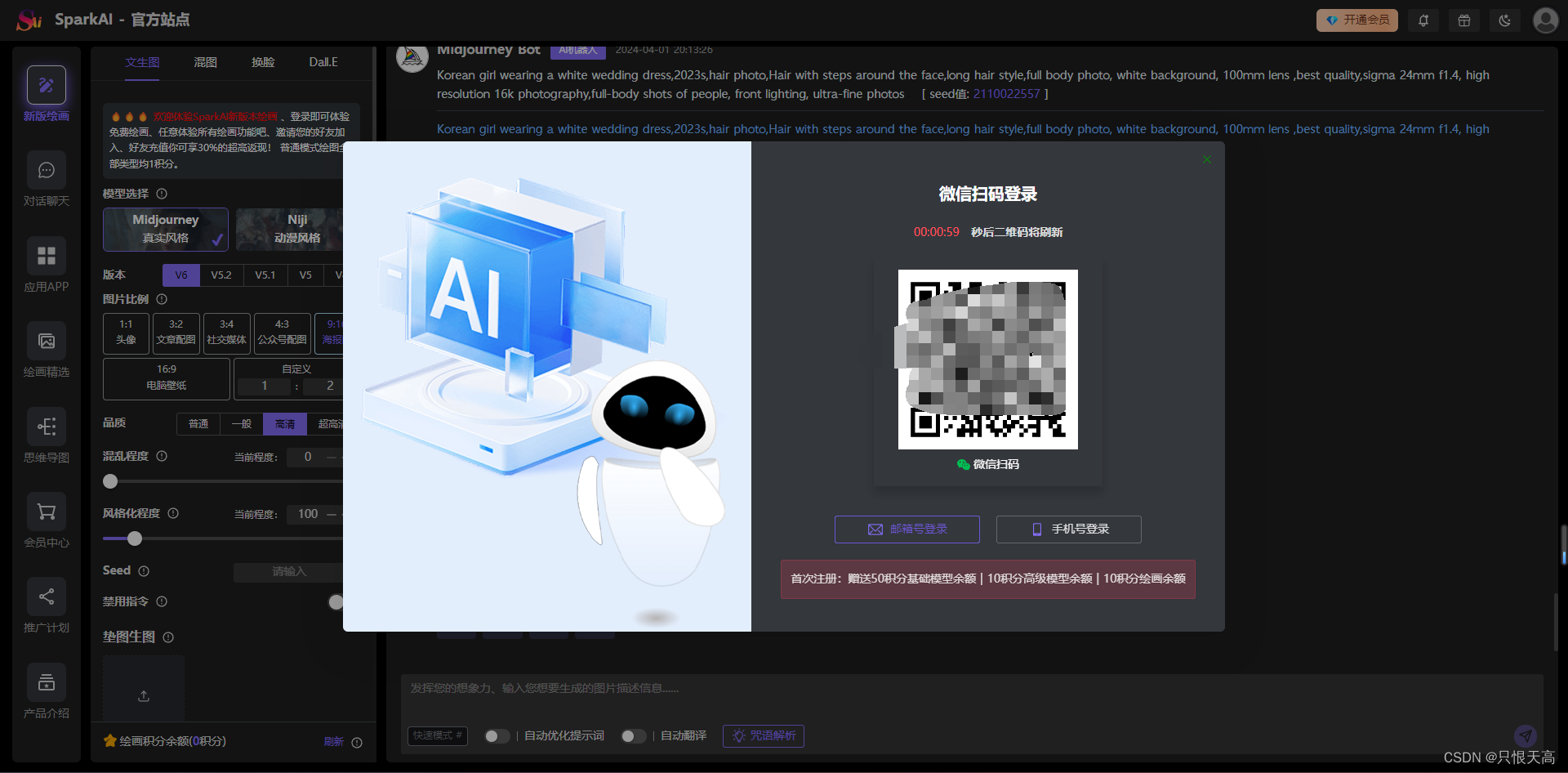This screenshot has width=1568, height=773.
Task: Open the 思维导图 mind map icon
Action: tap(47, 427)
